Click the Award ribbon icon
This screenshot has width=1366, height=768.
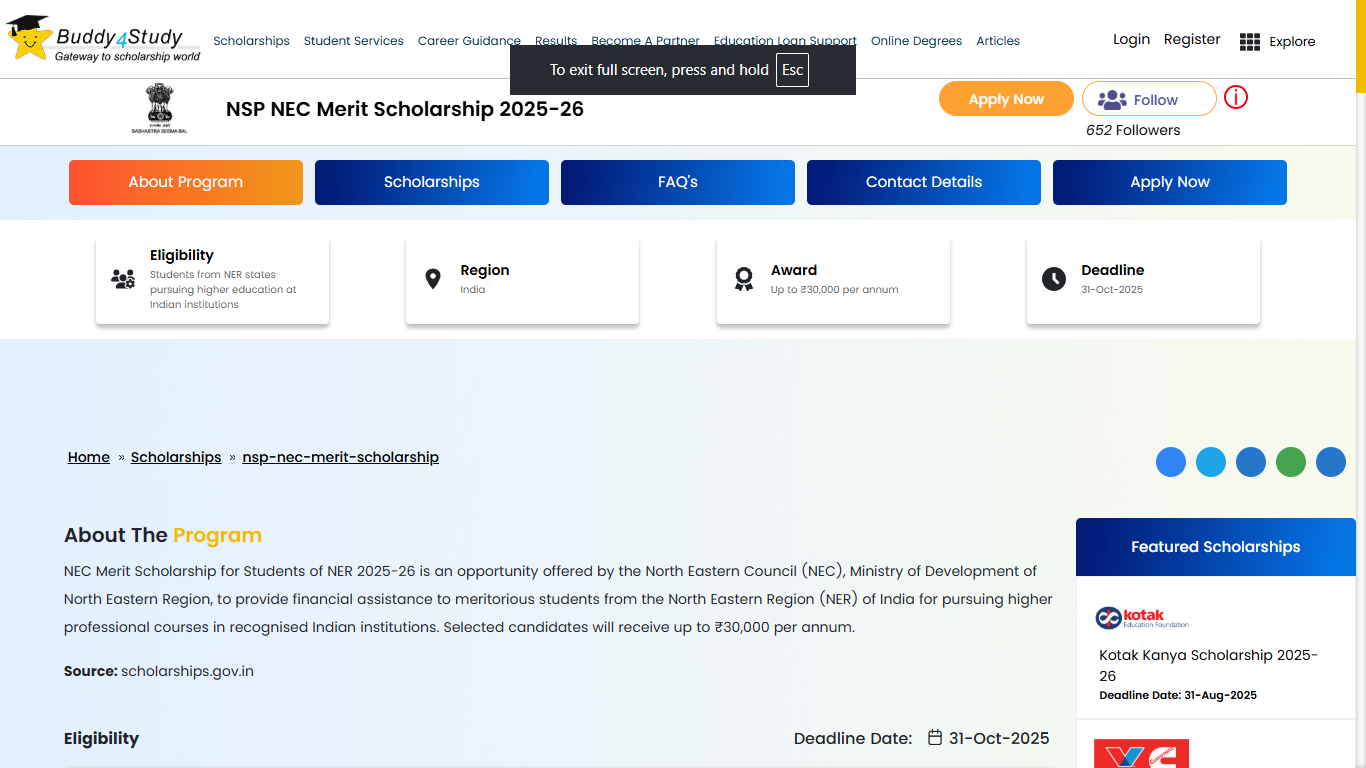click(x=744, y=279)
